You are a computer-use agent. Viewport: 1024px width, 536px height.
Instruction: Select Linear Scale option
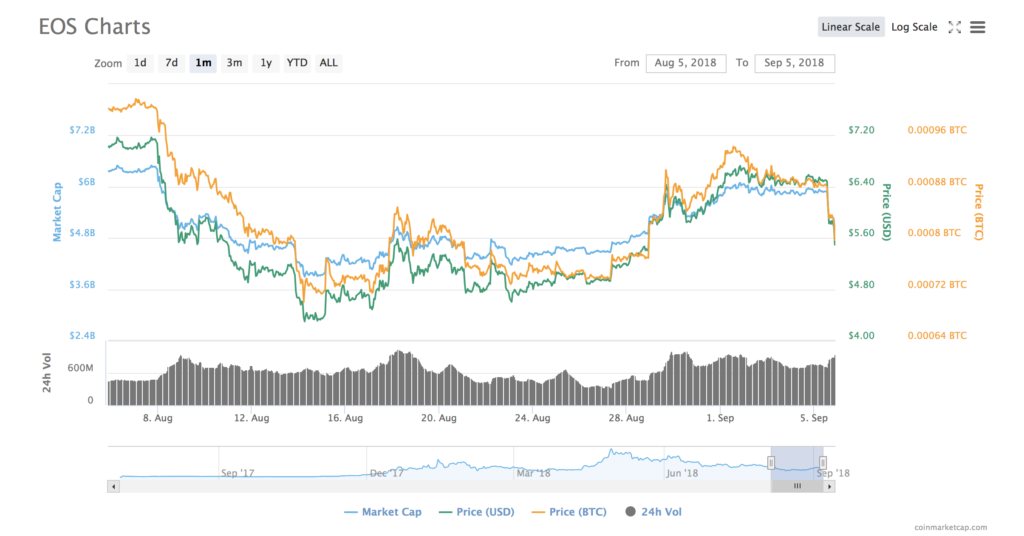tap(851, 27)
